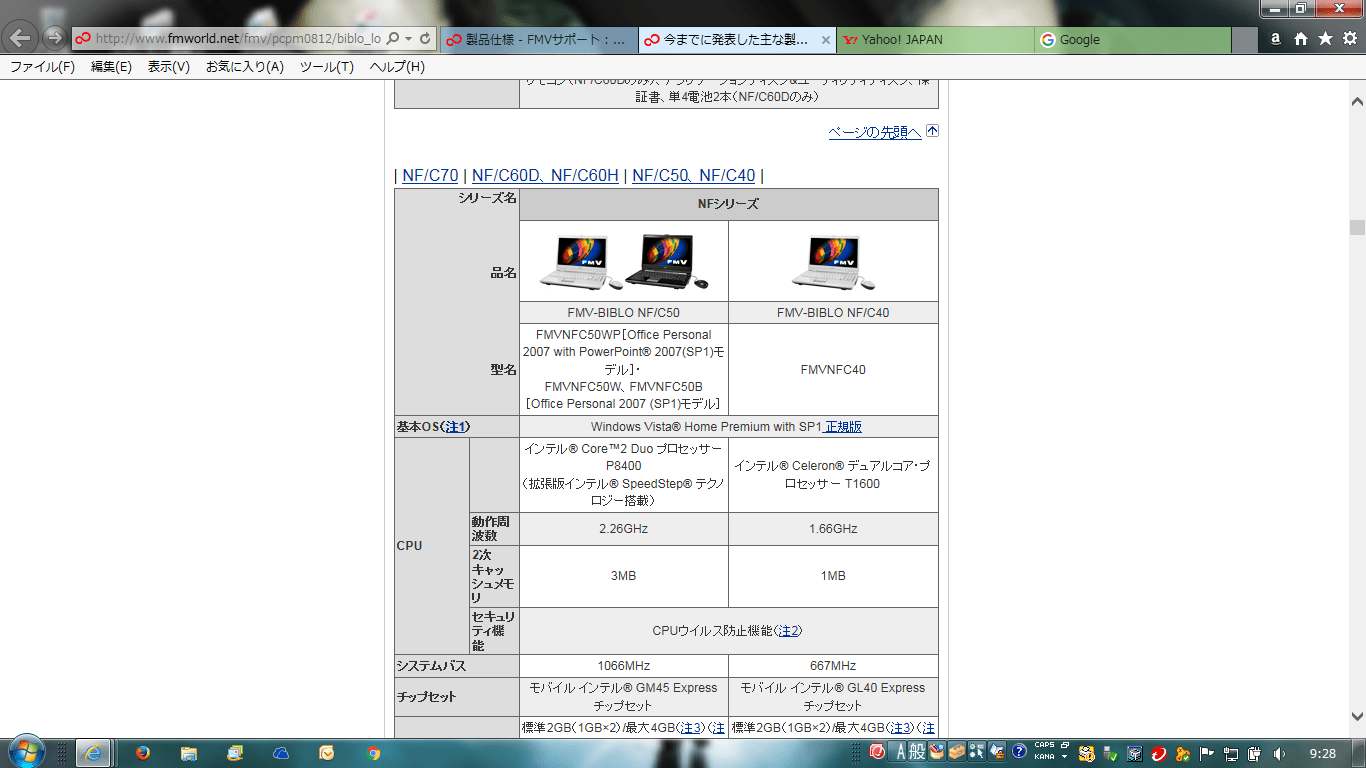Switch to the Google tab
The image size is (1366, 768).
coord(1132,40)
